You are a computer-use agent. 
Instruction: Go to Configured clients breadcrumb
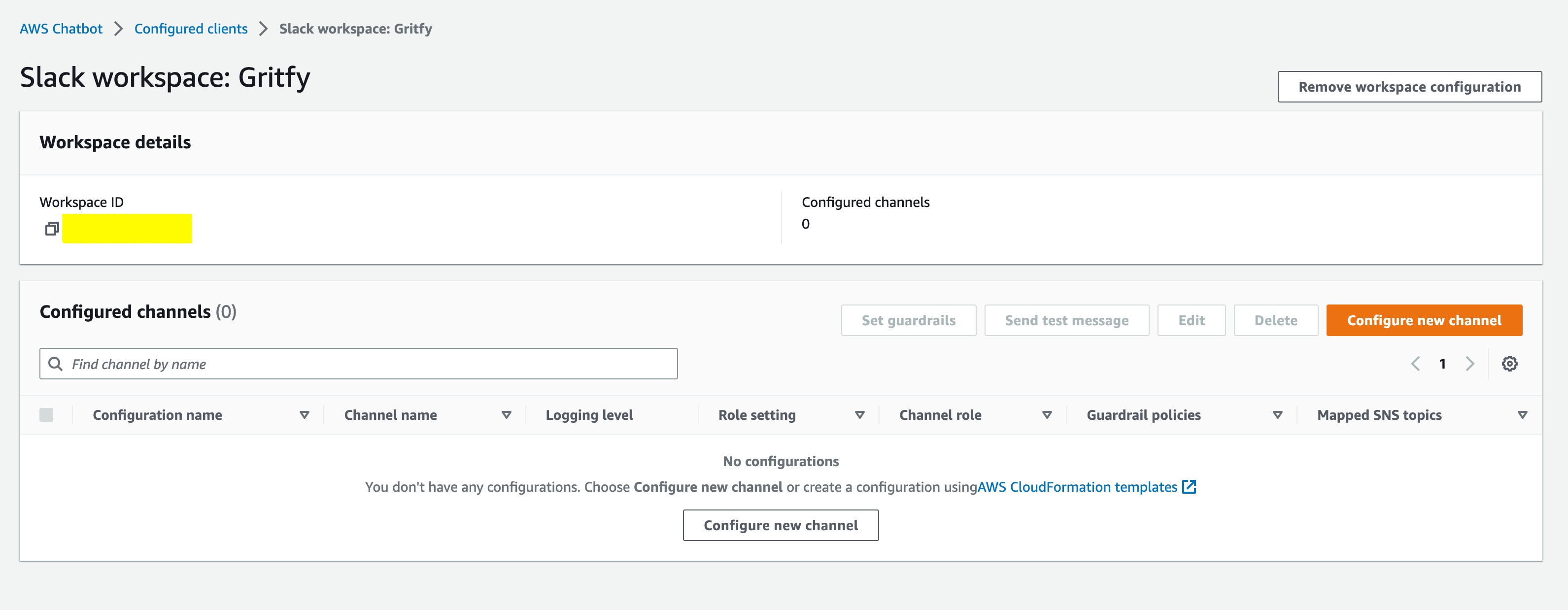click(x=191, y=29)
